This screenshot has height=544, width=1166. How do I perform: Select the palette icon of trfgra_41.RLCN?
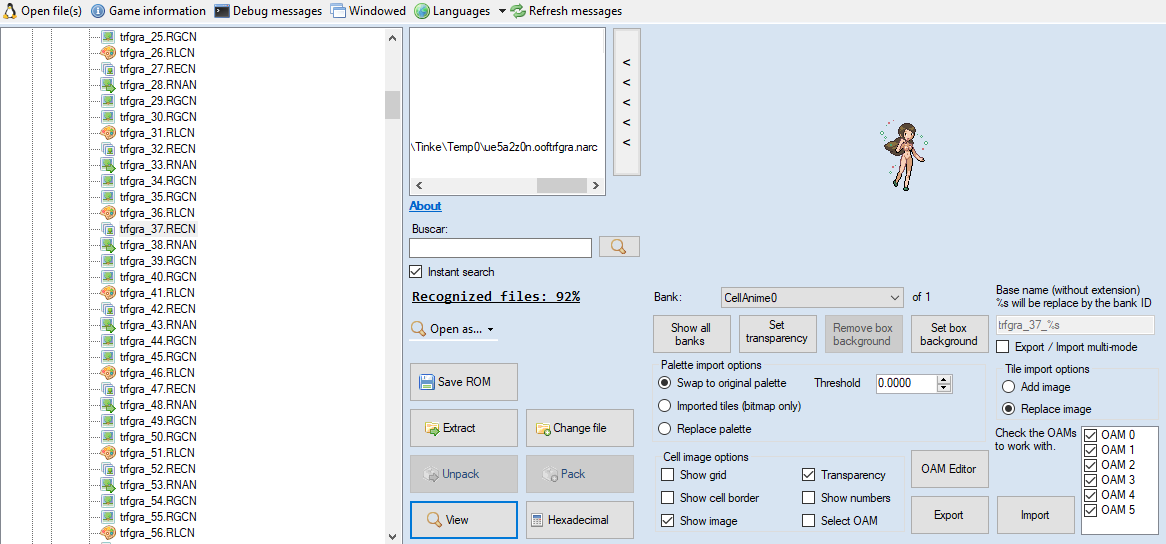pyautogui.click(x=108, y=292)
